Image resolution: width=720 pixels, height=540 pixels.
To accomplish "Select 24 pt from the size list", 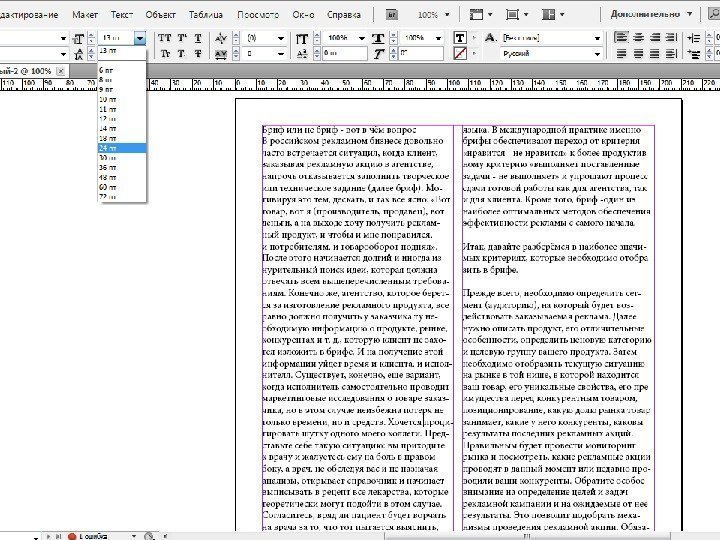I will pyautogui.click(x=122, y=148).
